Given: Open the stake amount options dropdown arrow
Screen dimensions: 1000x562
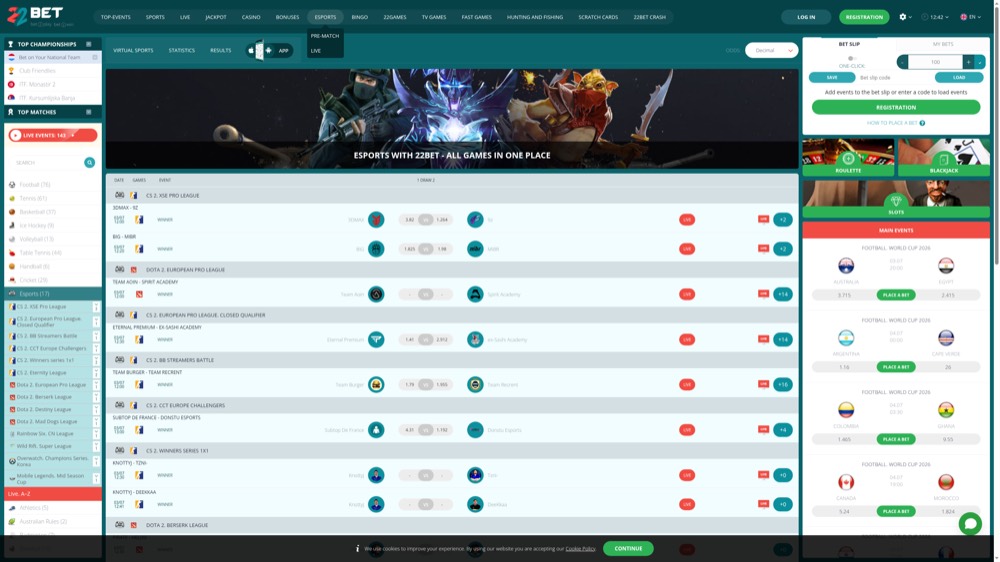Looking at the screenshot, I should click(x=980, y=62).
